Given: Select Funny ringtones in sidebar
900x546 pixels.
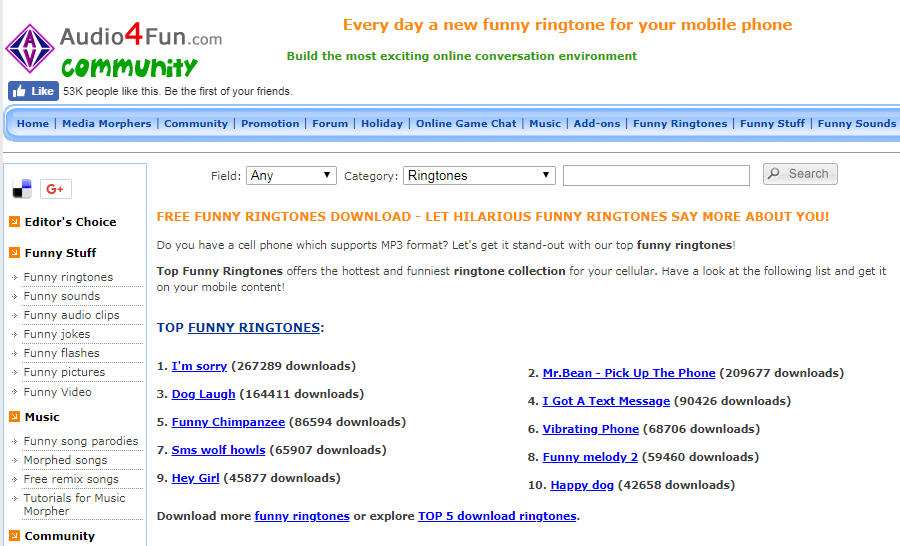Looking at the screenshot, I should click(x=68, y=277).
